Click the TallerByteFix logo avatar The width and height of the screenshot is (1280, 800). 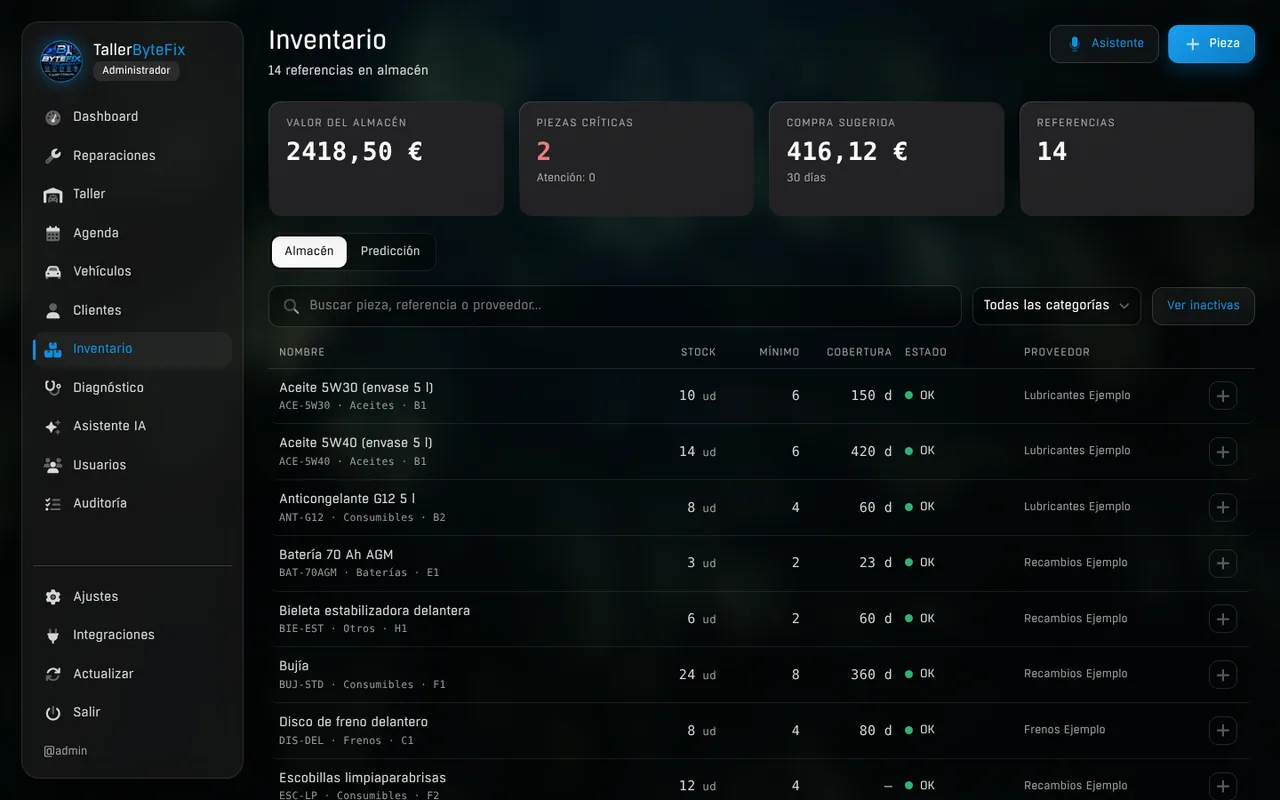62,60
